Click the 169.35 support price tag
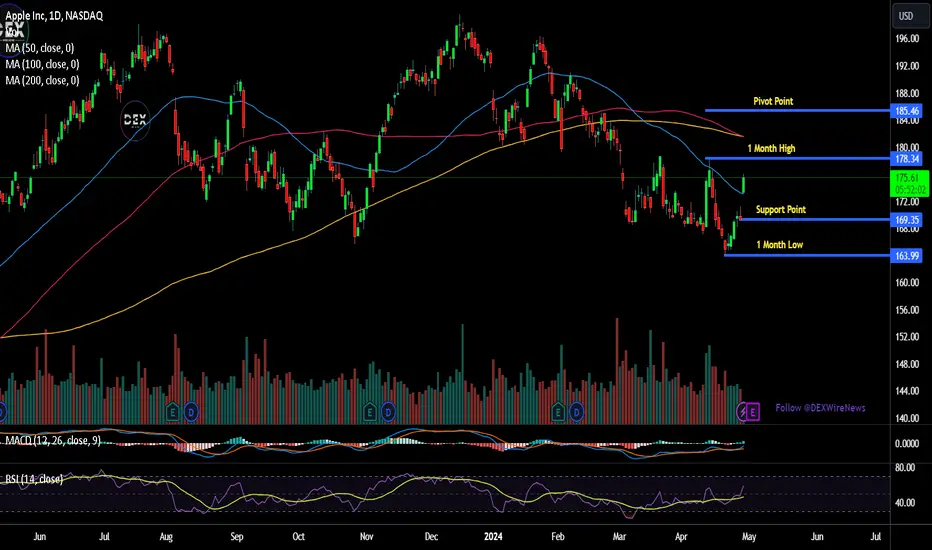This screenshot has width=932, height=550. pyautogui.click(x=907, y=220)
